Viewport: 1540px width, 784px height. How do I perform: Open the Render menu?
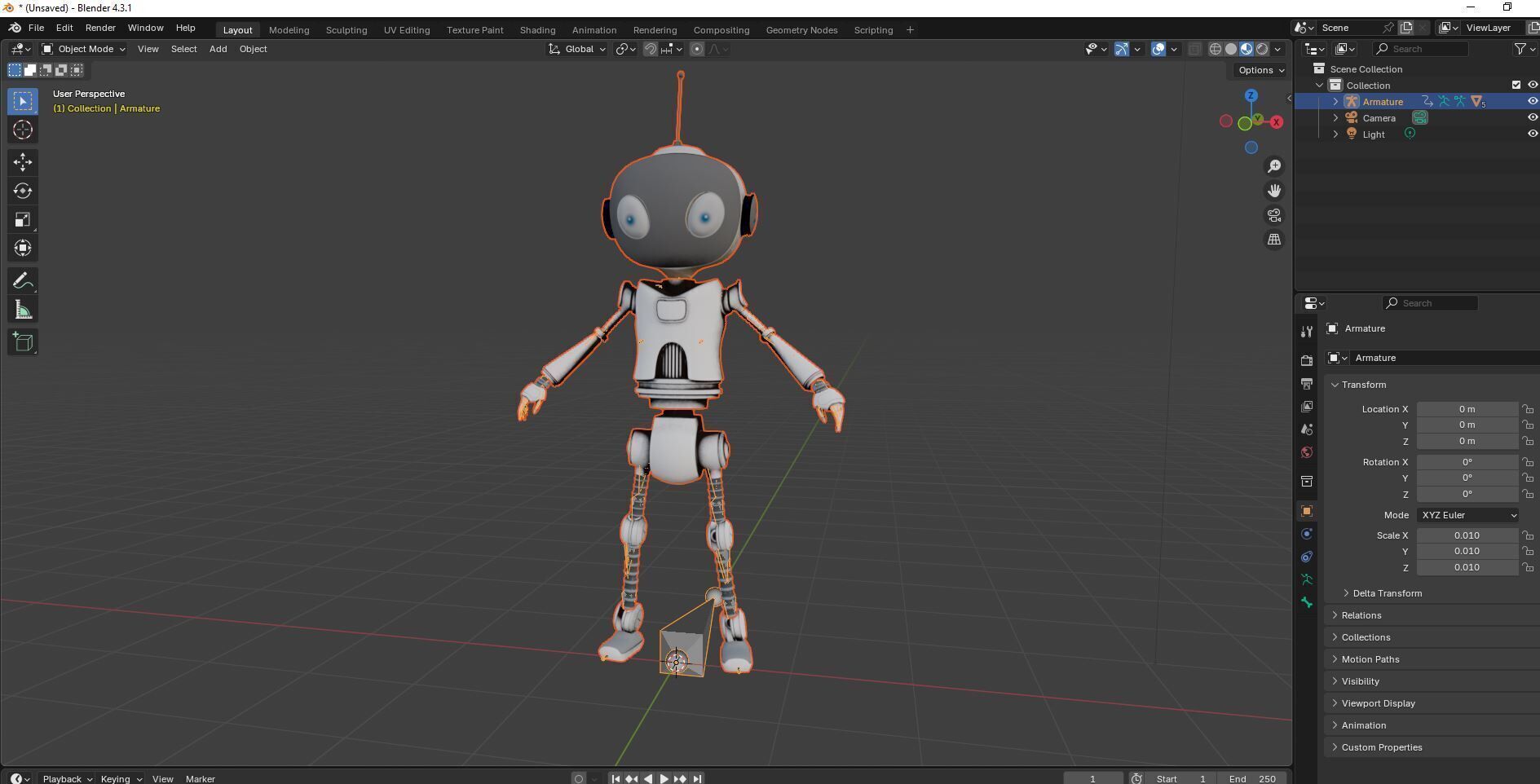click(x=100, y=28)
